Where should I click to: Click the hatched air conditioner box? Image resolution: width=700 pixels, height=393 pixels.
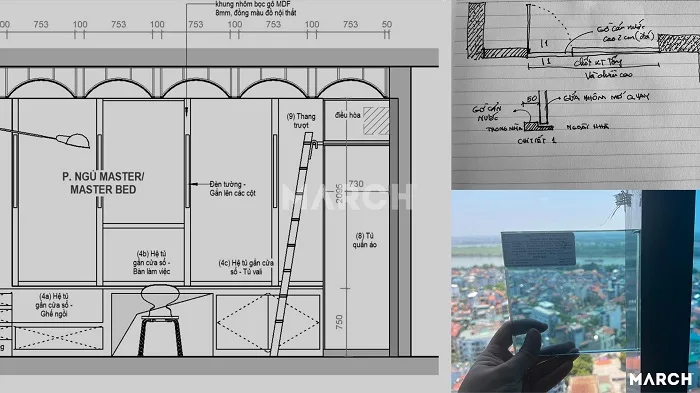click(x=376, y=121)
